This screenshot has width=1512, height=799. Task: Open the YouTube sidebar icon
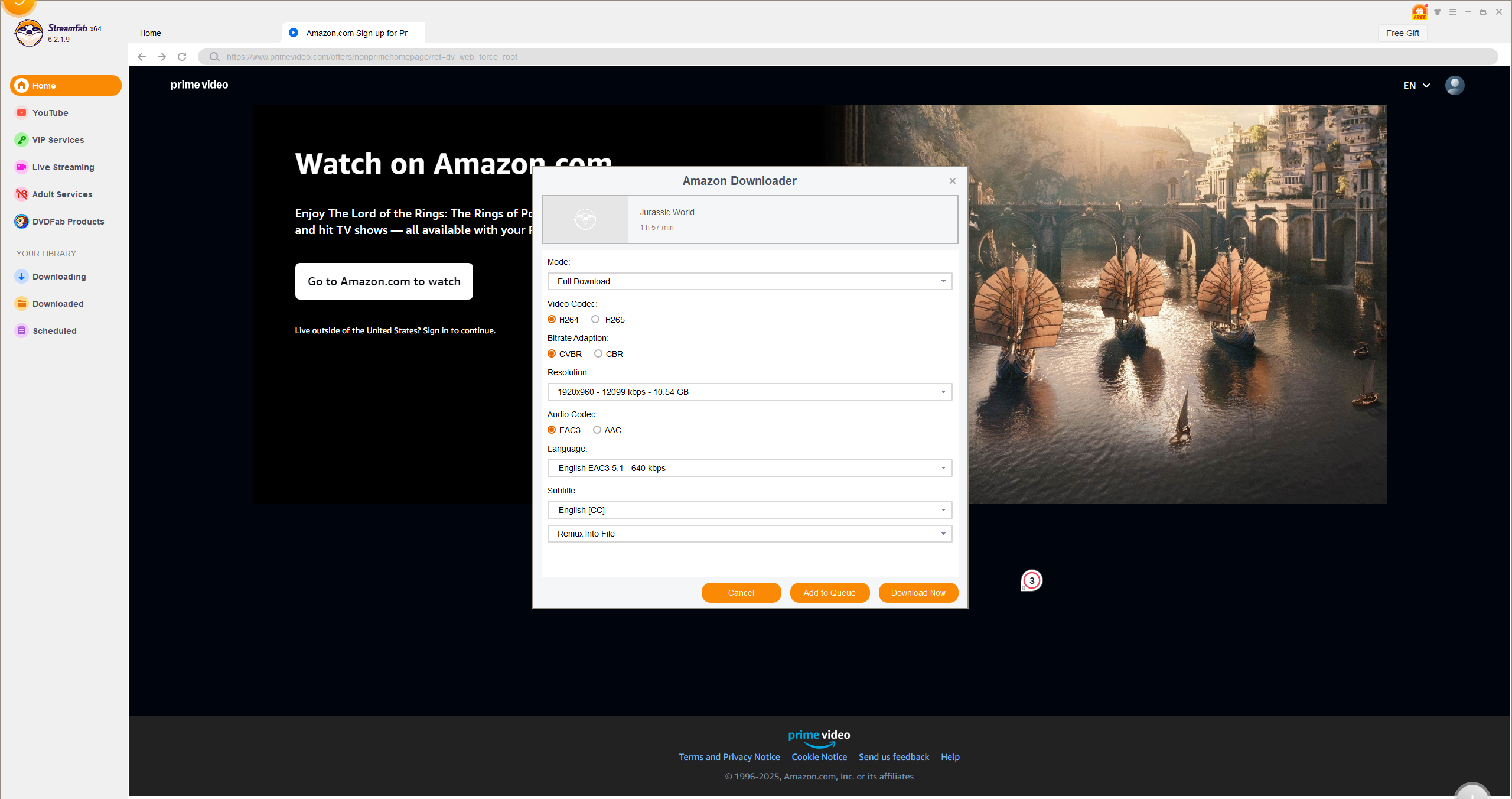(x=22, y=113)
